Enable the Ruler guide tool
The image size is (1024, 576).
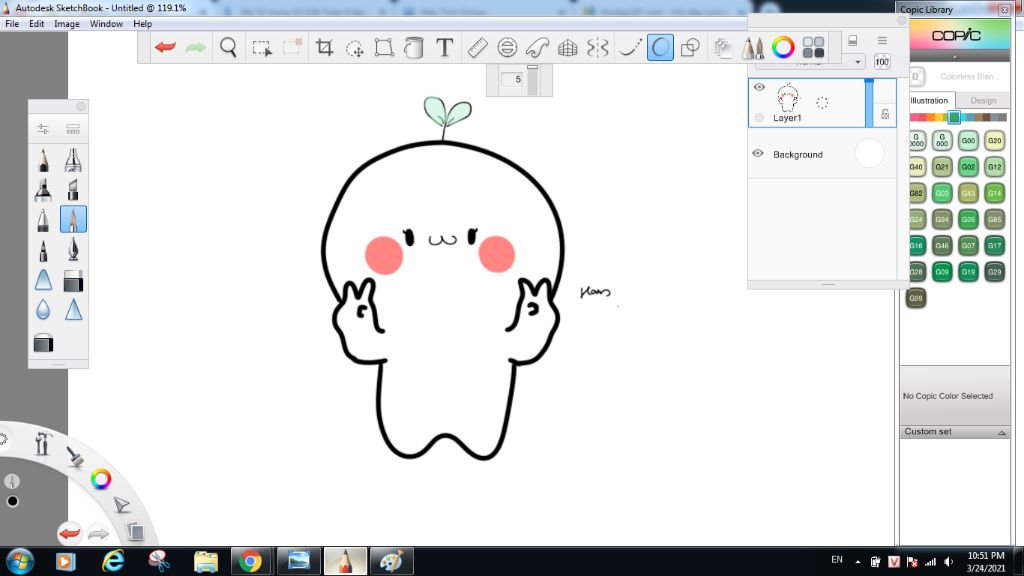477,47
